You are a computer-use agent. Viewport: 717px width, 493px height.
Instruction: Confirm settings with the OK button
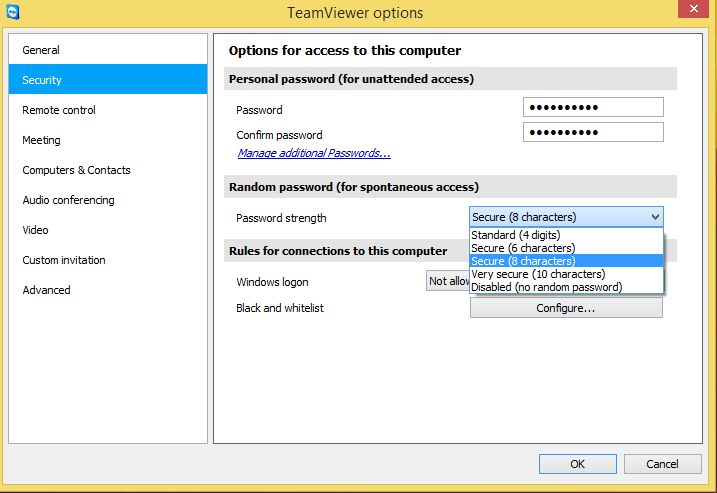point(577,464)
